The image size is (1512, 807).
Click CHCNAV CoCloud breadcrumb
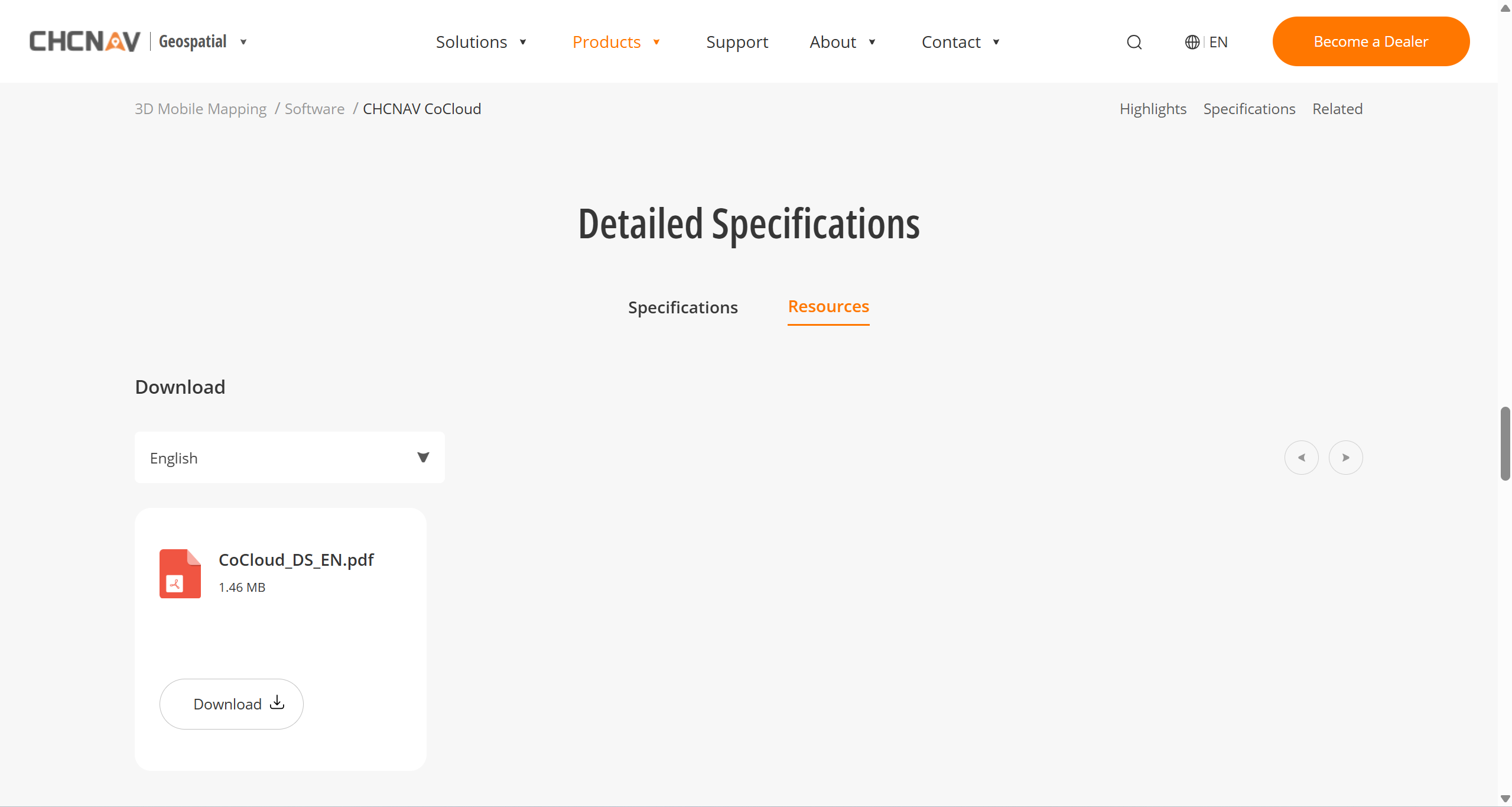[422, 109]
